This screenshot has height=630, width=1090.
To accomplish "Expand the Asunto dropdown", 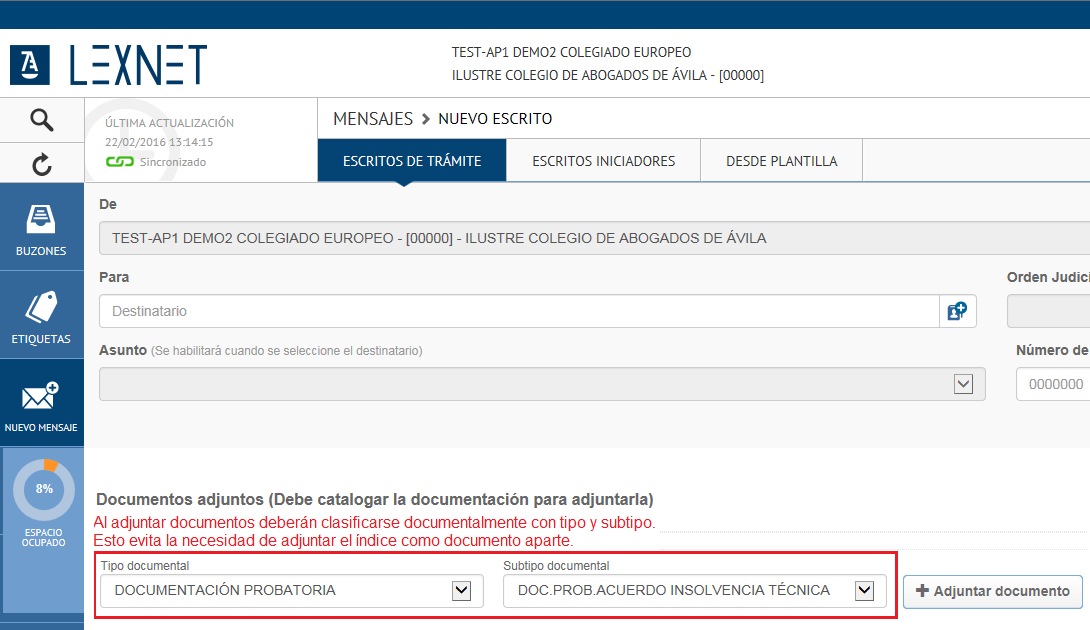I will [963, 384].
